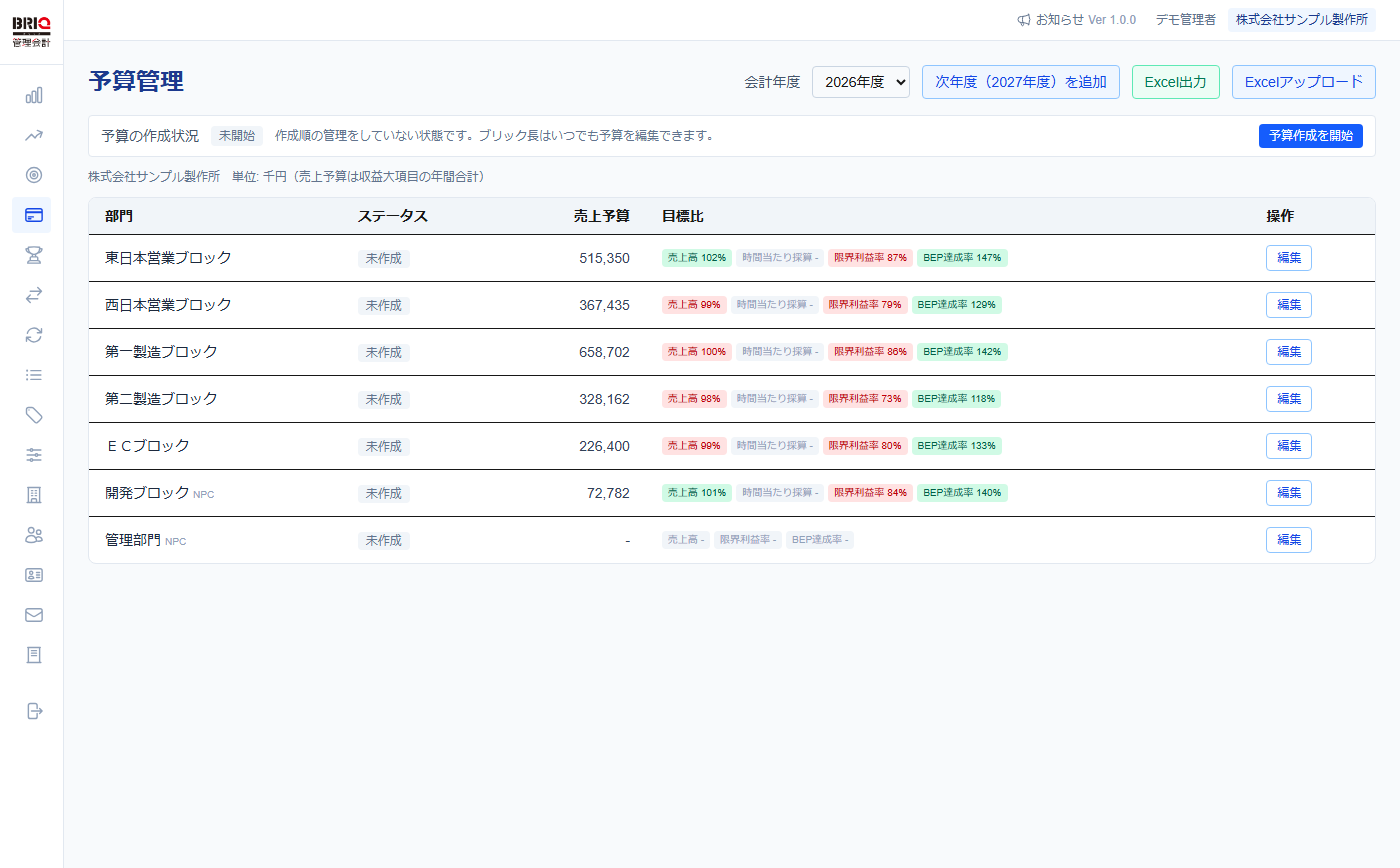Click the 予算管理 page heading
This screenshot has width=1400, height=868.
136,82
